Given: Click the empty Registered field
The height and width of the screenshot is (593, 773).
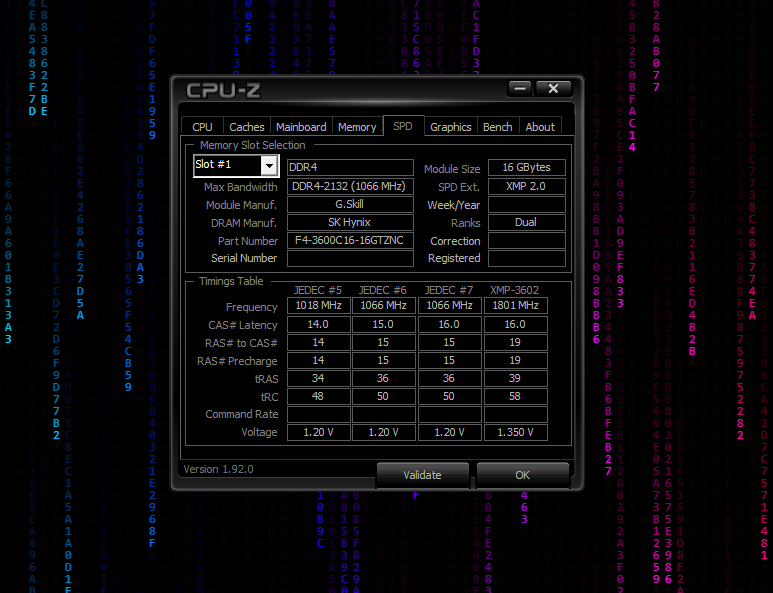Looking at the screenshot, I should (x=527, y=258).
